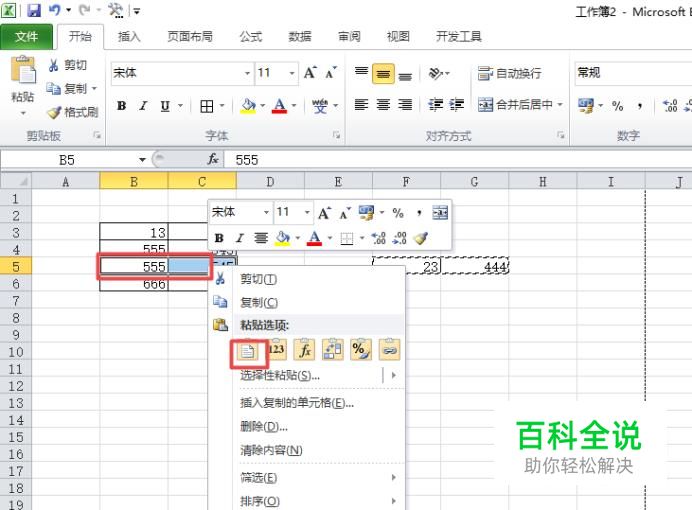Open ribbon font size dropdown 11

click(292, 73)
